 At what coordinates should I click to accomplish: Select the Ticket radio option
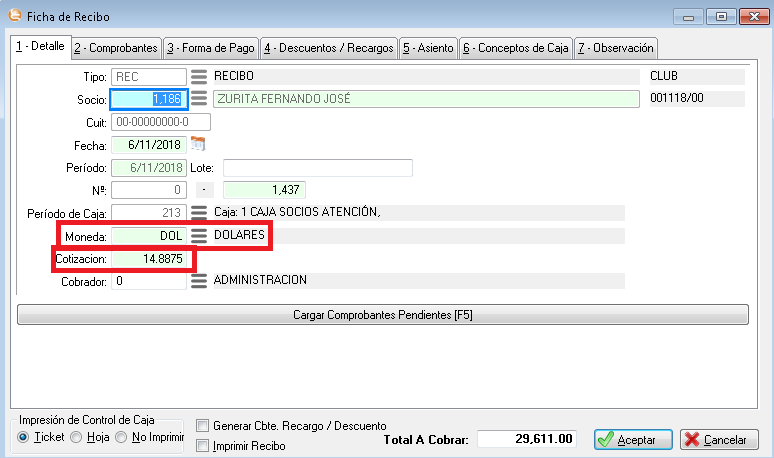[x=25, y=437]
